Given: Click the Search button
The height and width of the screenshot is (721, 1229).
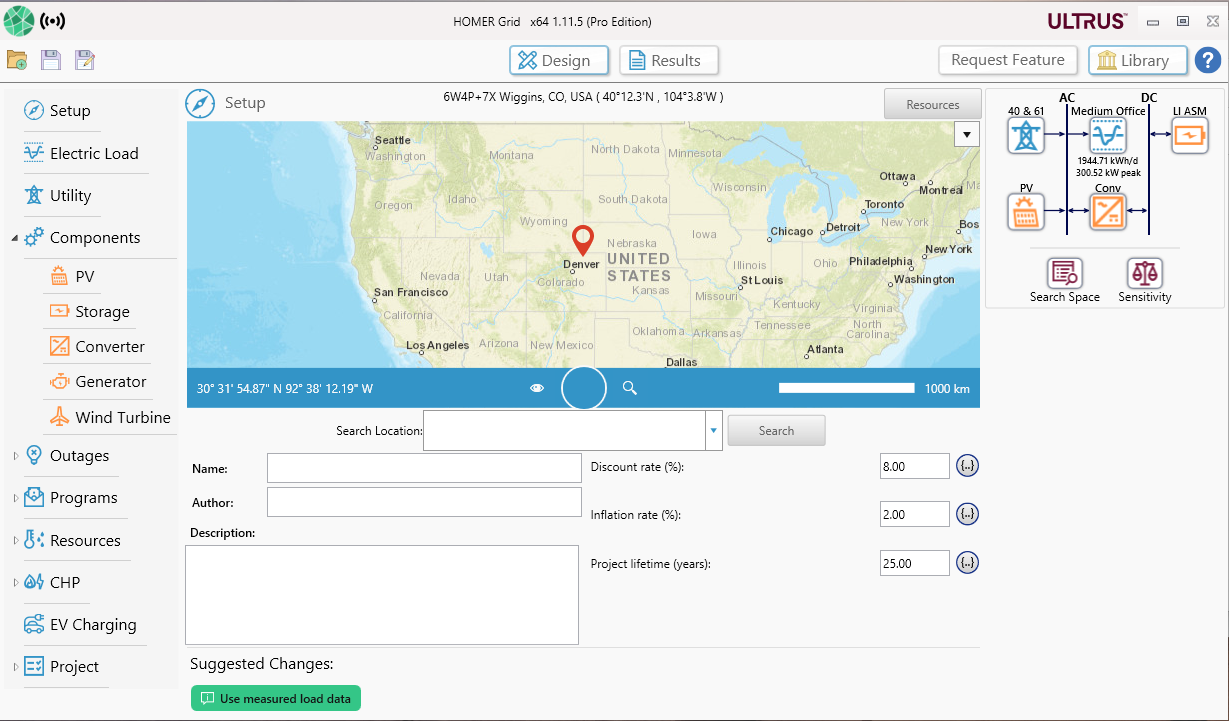Looking at the screenshot, I should click(x=776, y=431).
